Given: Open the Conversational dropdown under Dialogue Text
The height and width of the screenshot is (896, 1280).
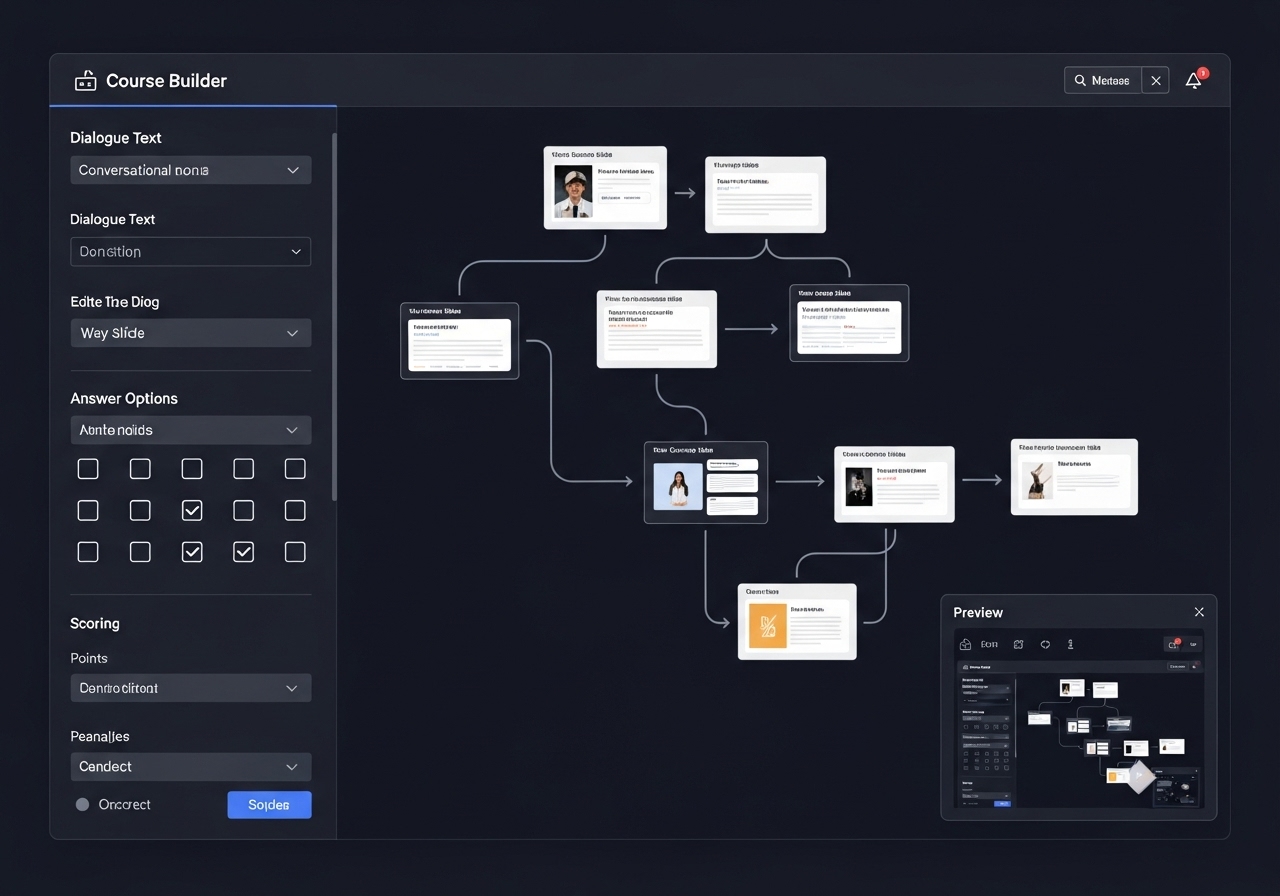Looking at the screenshot, I should 190,170.
